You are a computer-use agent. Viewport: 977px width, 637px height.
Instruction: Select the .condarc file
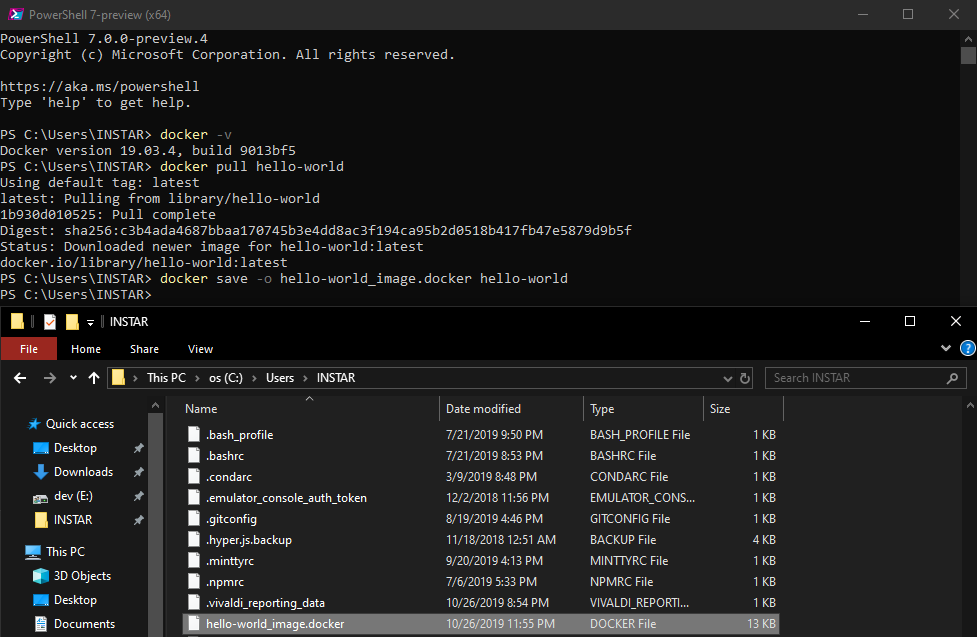tap(481, 477)
